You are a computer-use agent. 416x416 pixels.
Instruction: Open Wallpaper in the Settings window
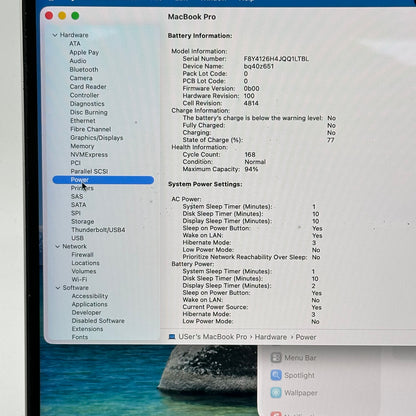[301, 393]
